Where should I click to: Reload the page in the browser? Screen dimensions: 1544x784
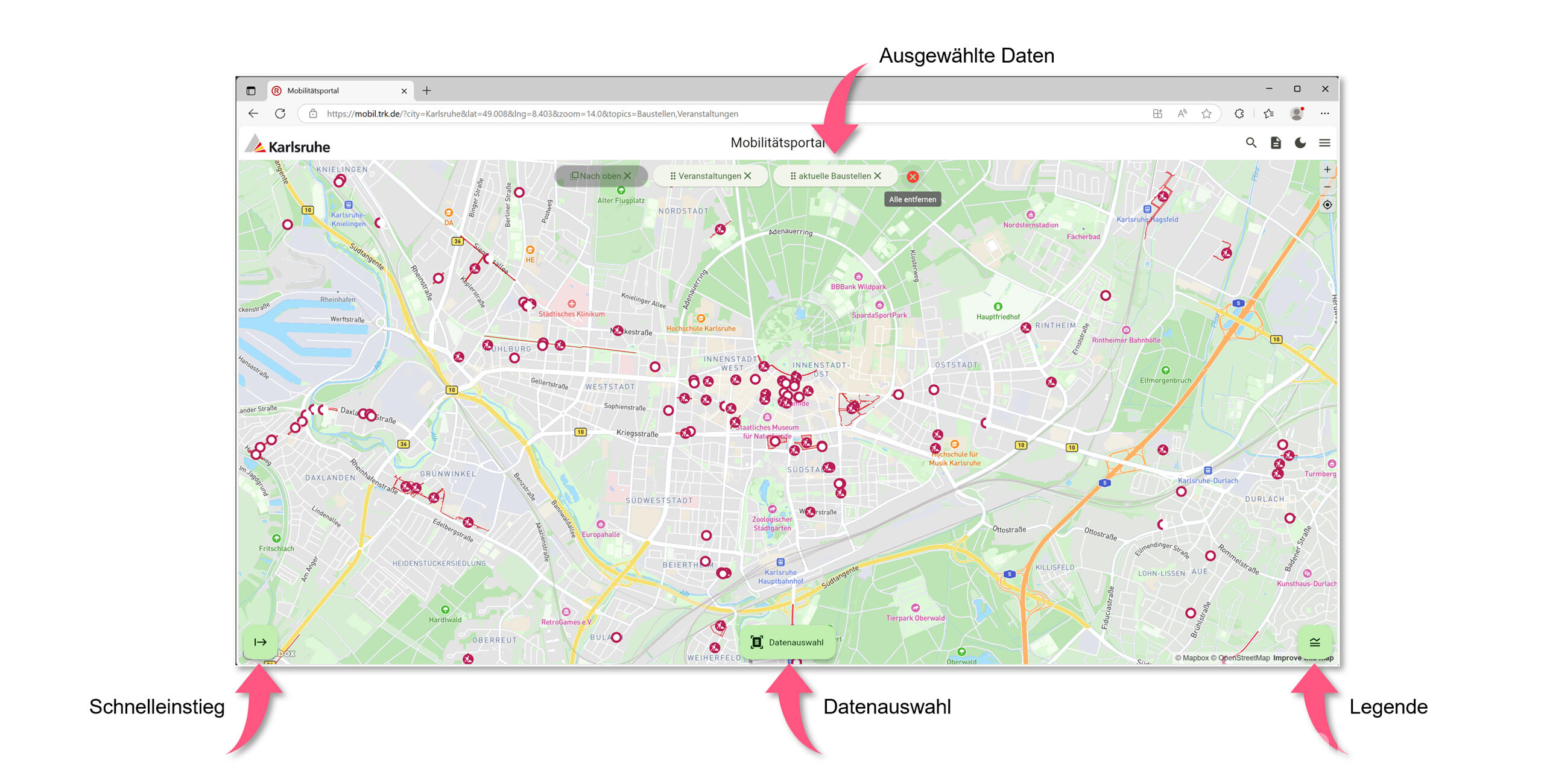pyautogui.click(x=280, y=114)
